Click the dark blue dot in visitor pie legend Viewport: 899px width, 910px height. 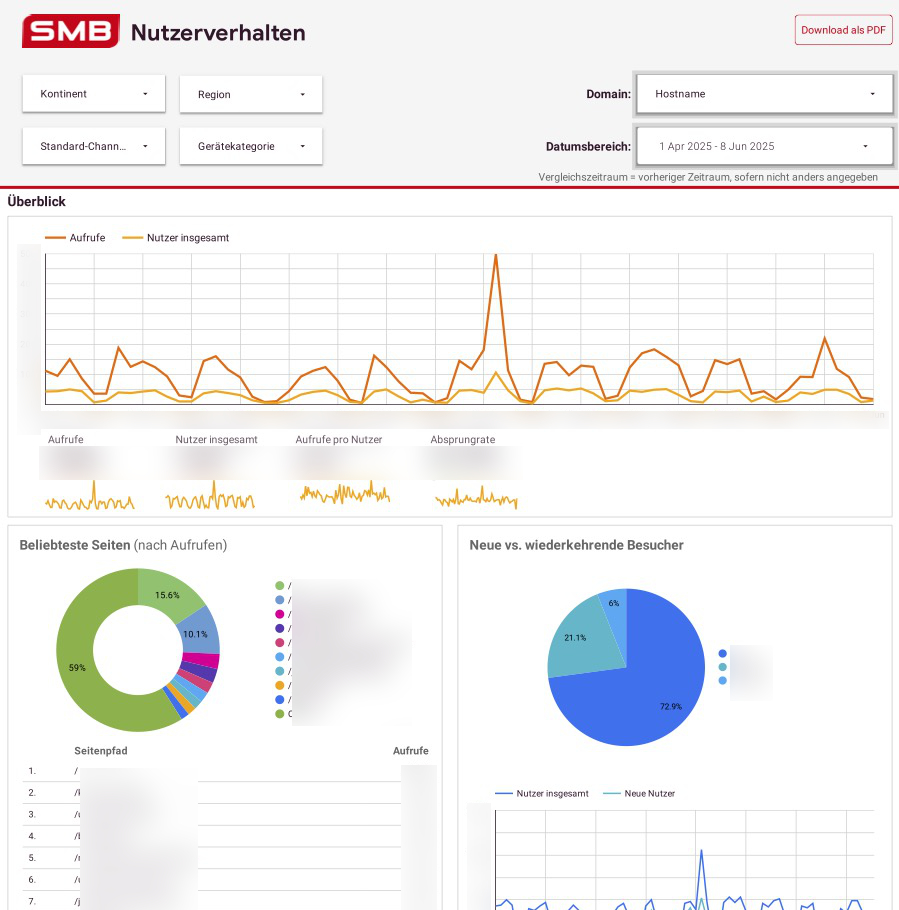click(721, 652)
